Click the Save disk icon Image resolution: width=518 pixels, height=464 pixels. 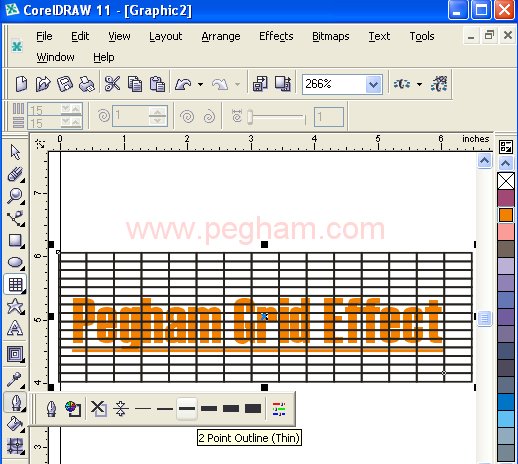(x=65, y=84)
